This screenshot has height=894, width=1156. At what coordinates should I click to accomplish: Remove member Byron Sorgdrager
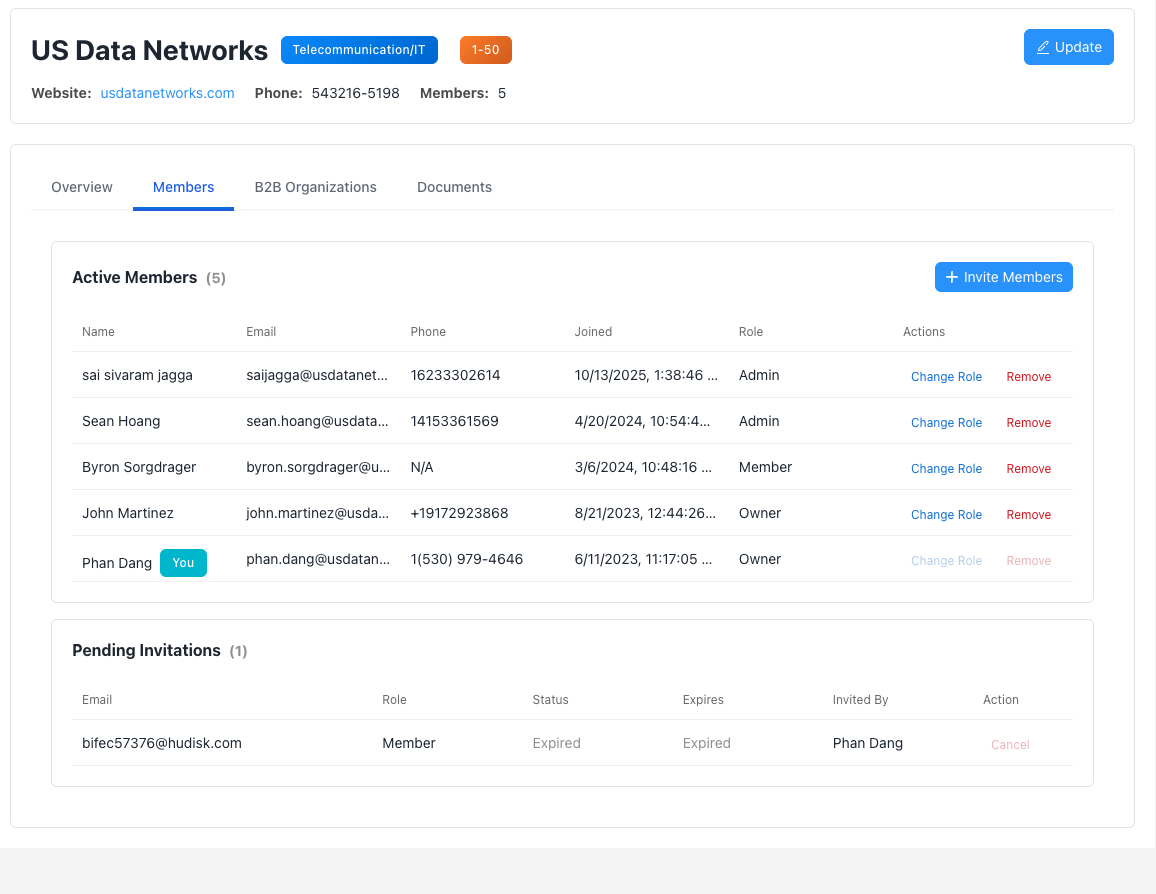tap(1028, 468)
